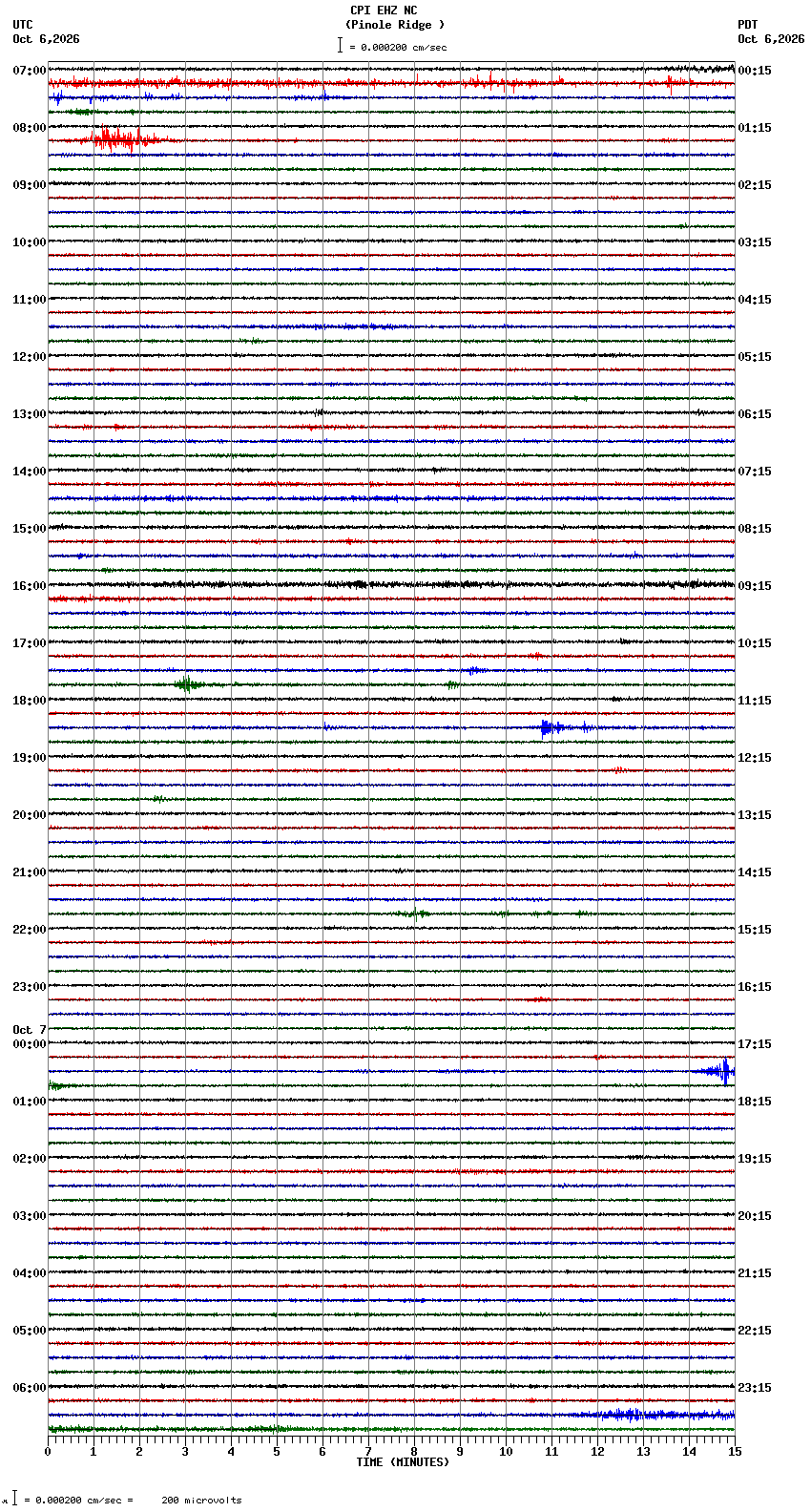Click the '18:00' UTC time label

pyautogui.click(x=30, y=701)
